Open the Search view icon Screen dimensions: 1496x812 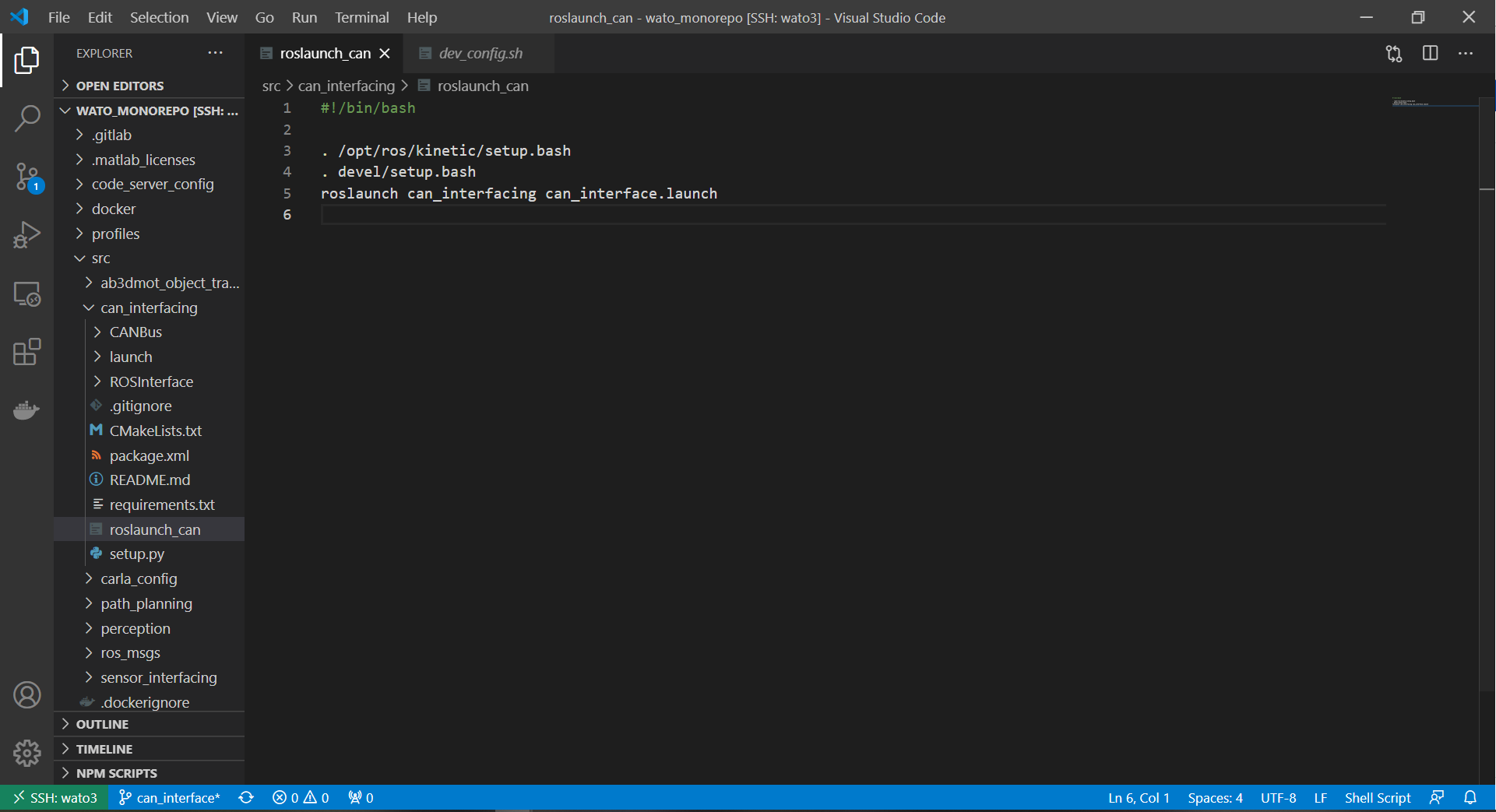click(x=26, y=118)
